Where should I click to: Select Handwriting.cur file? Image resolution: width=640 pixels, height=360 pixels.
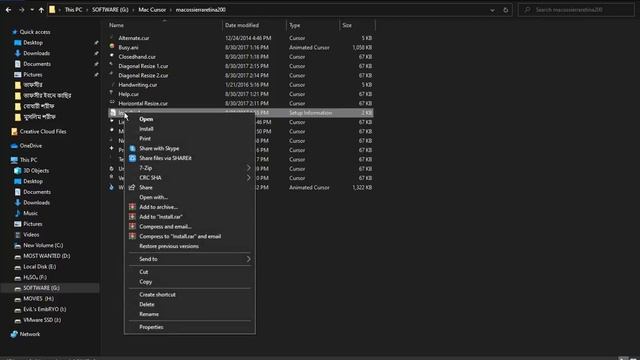[x=138, y=85]
